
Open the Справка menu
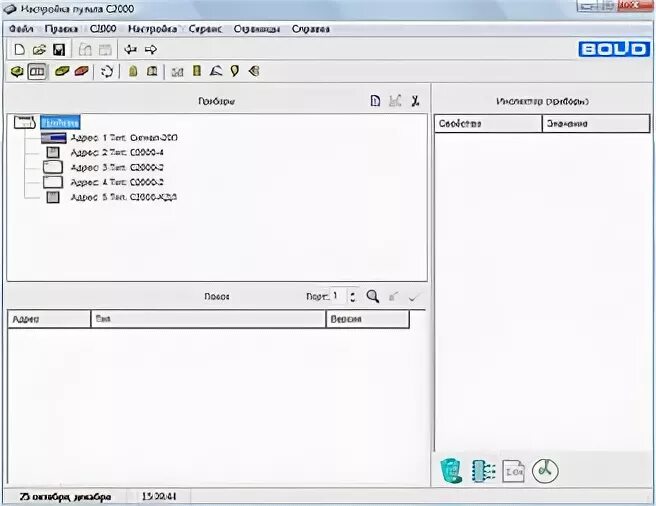pyautogui.click(x=311, y=29)
